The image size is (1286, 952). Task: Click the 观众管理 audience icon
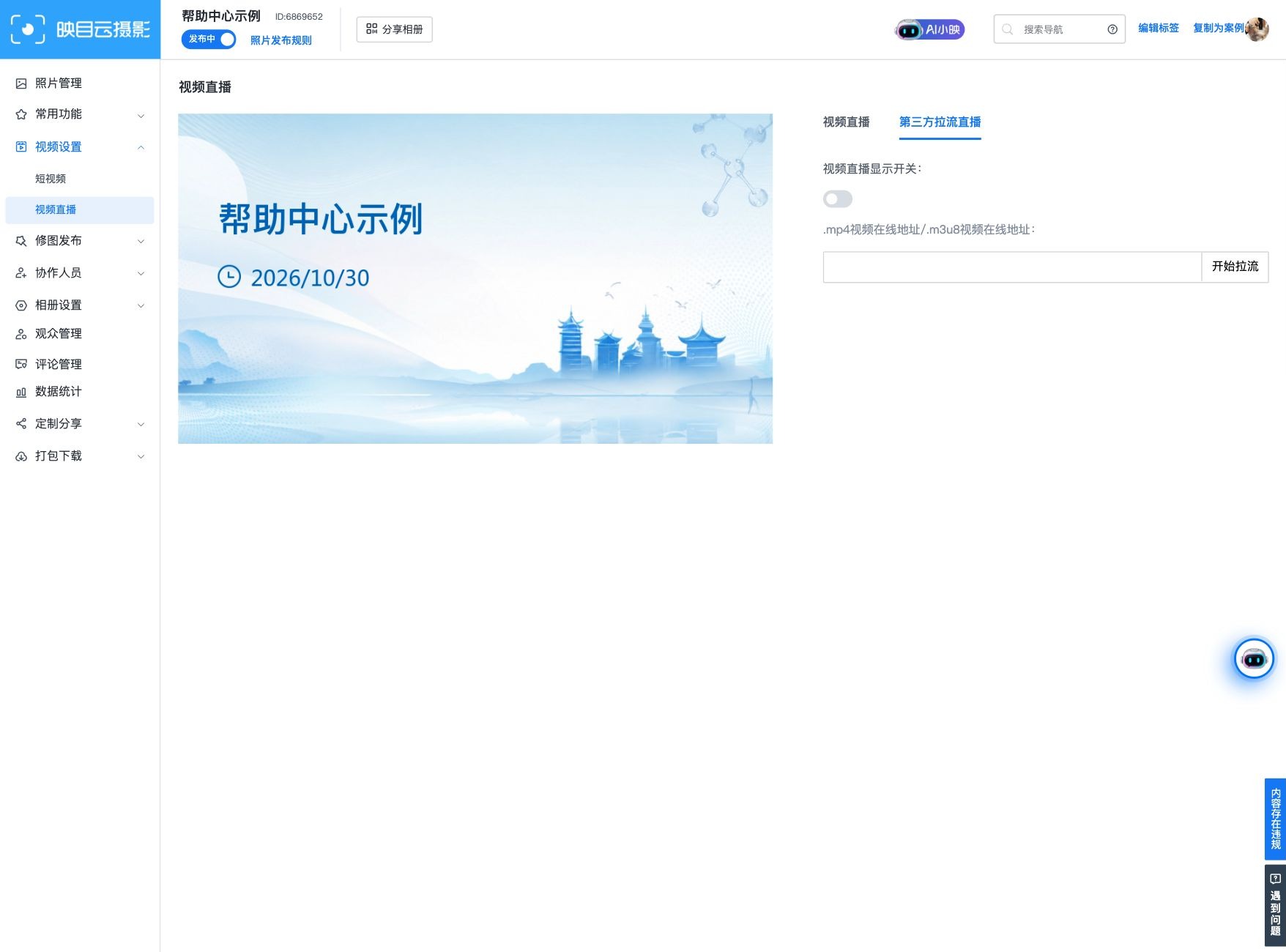coord(21,334)
